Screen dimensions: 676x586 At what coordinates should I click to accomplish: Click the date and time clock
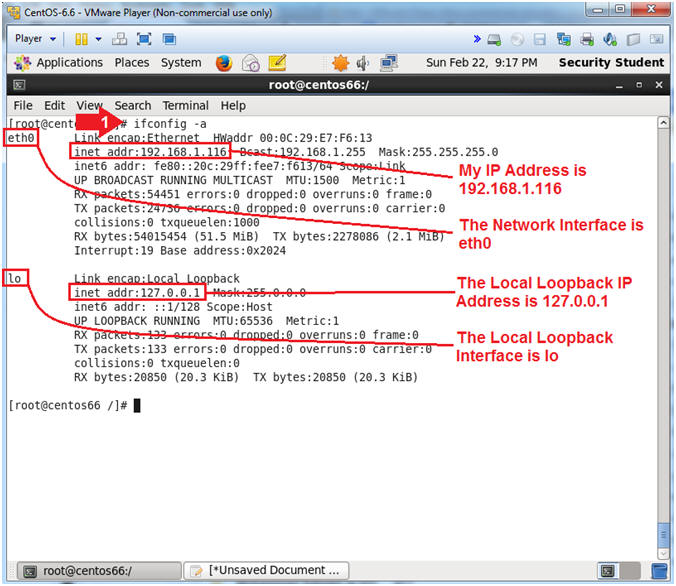point(482,63)
